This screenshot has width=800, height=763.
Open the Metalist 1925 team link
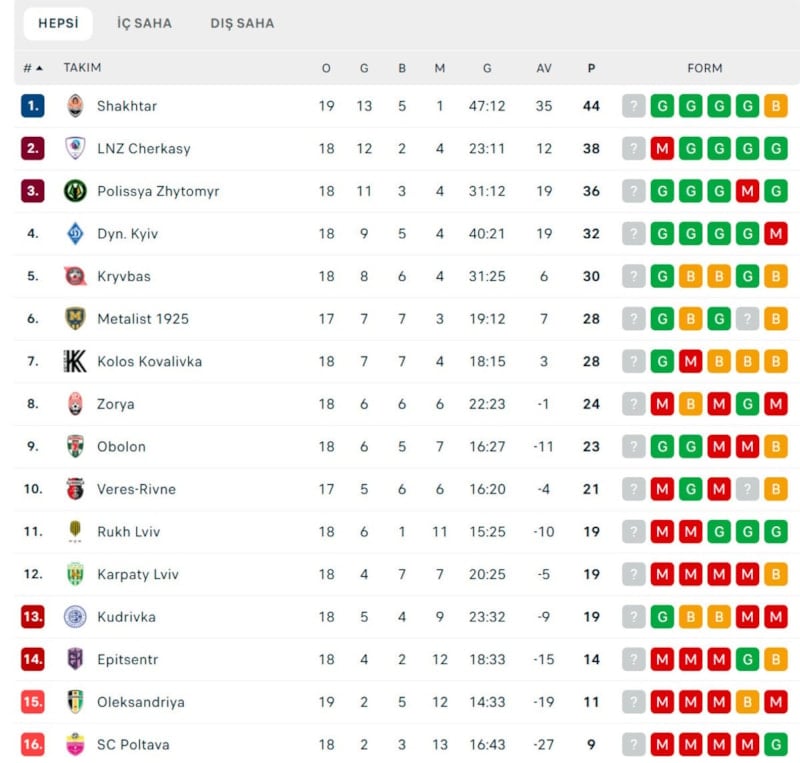click(143, 319)
